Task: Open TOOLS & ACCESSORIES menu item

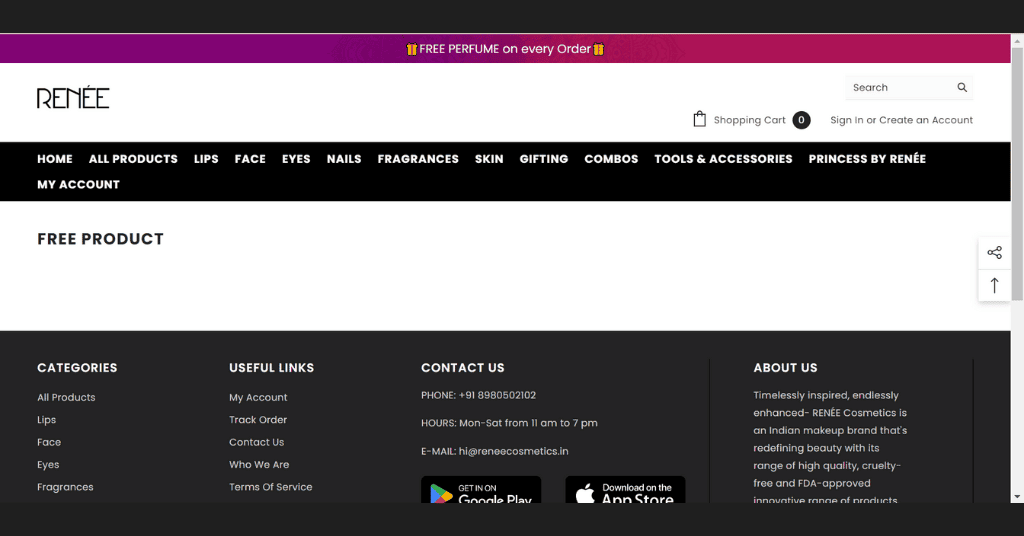Action: tap(723, 159)
